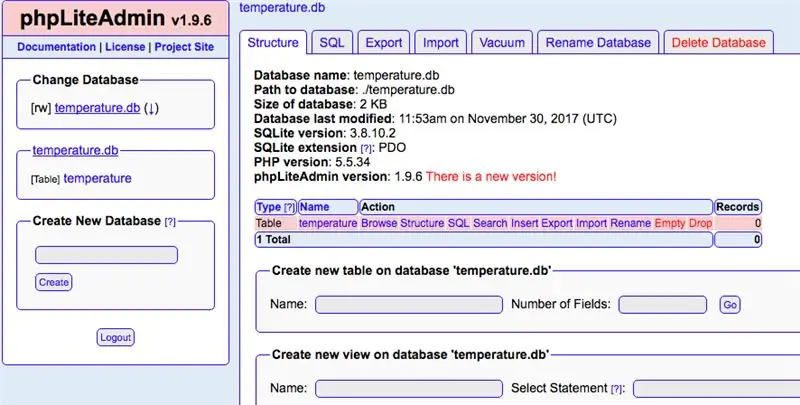Drop the temperature table
This screenshot has height=405, width=800.
coord(700,223)
